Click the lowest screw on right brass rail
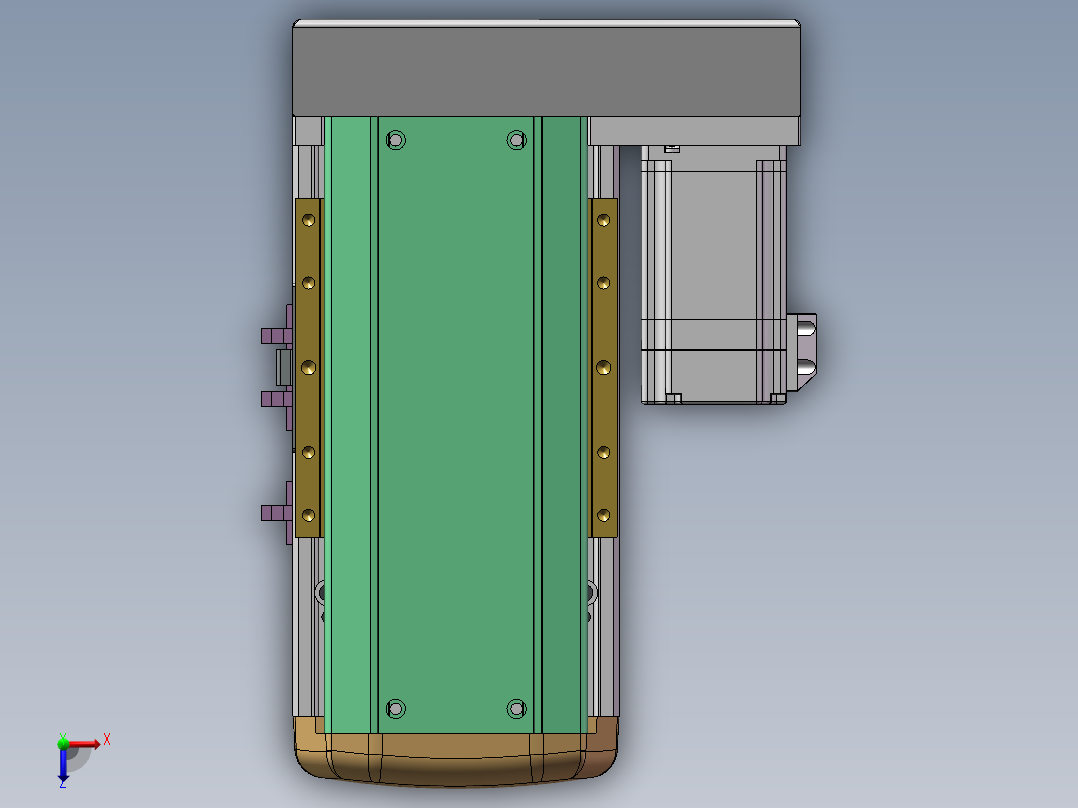Image resolution: width=1078 pixels, height=808 pixels. pos(603,515)
